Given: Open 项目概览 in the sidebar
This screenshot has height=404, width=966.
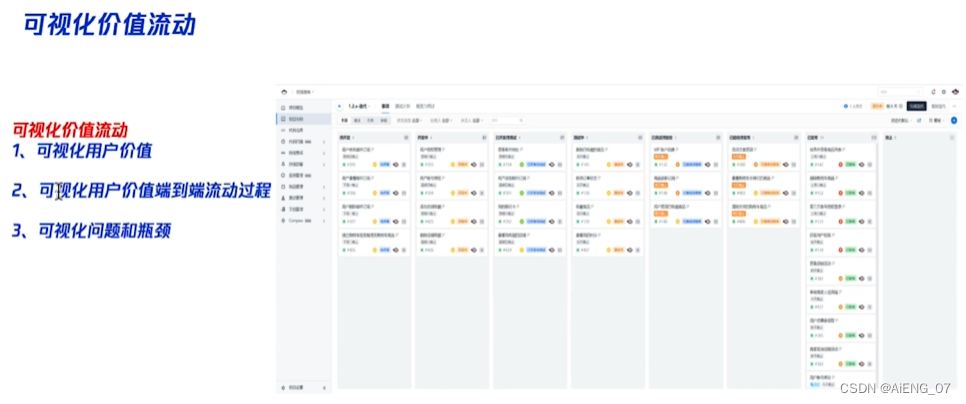Looking at the screenshot, I should [x=298, y=108].
